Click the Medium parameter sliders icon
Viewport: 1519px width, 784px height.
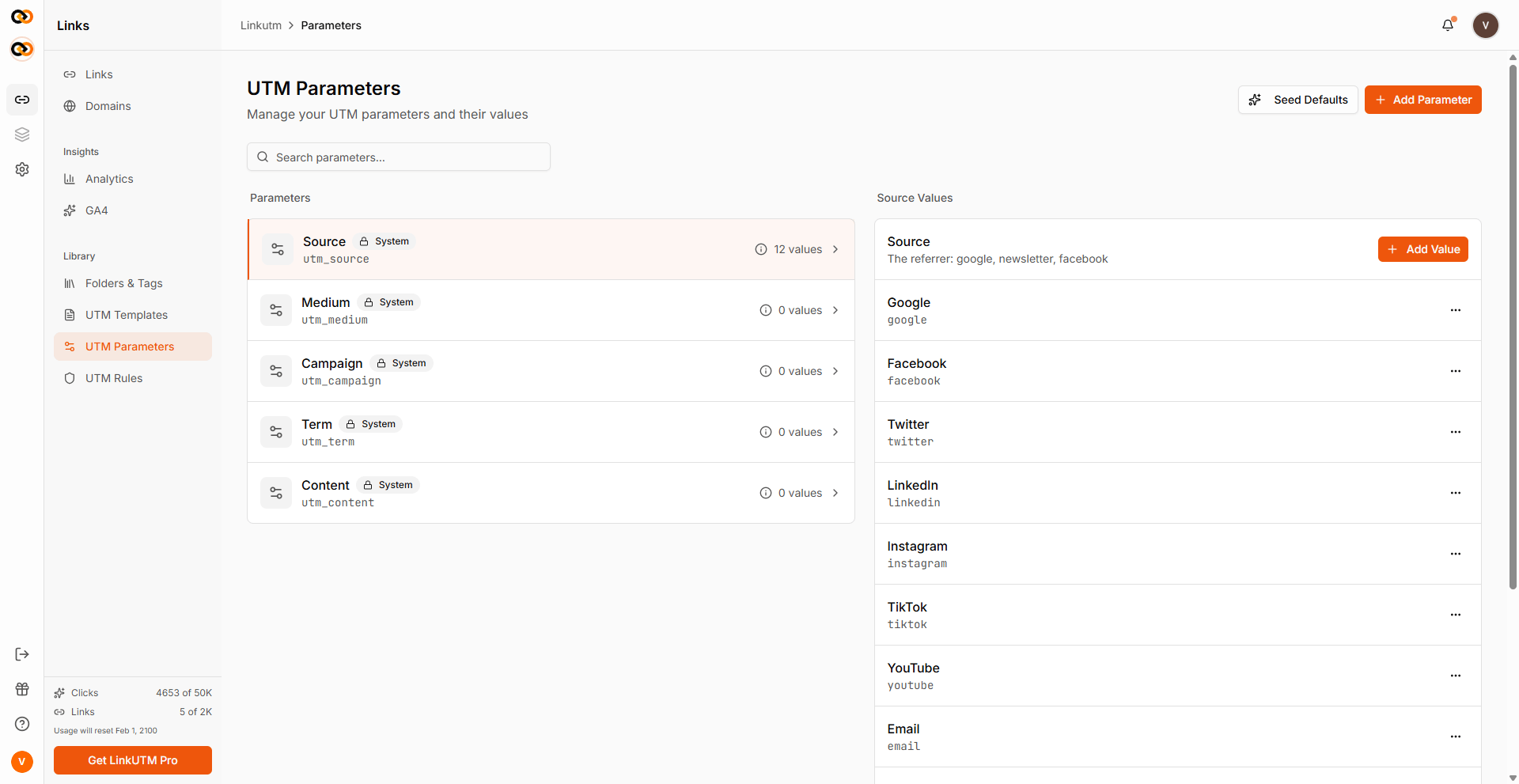click(x=276, y=310)
